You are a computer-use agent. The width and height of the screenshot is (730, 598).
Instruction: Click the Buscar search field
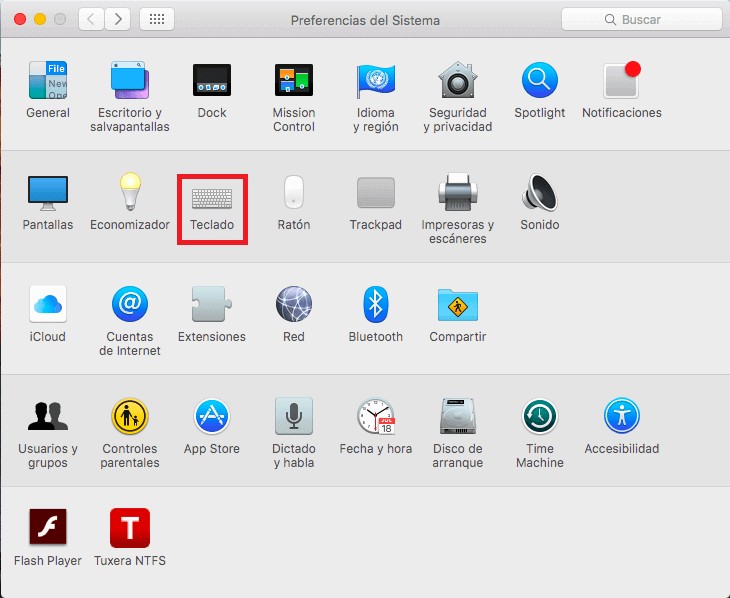point(642,20)
